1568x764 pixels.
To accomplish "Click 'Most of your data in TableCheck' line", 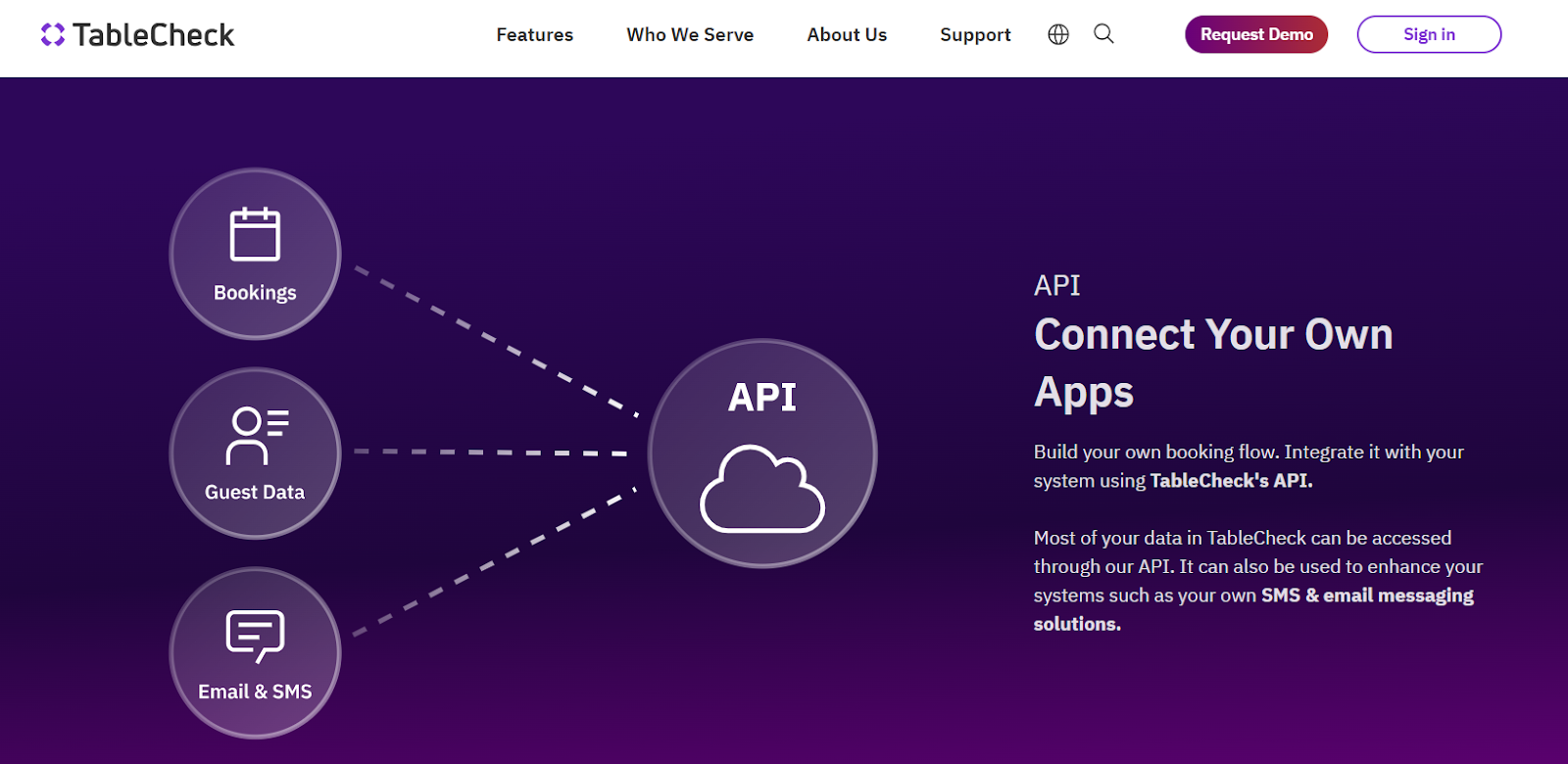I will click(1243, 538).
